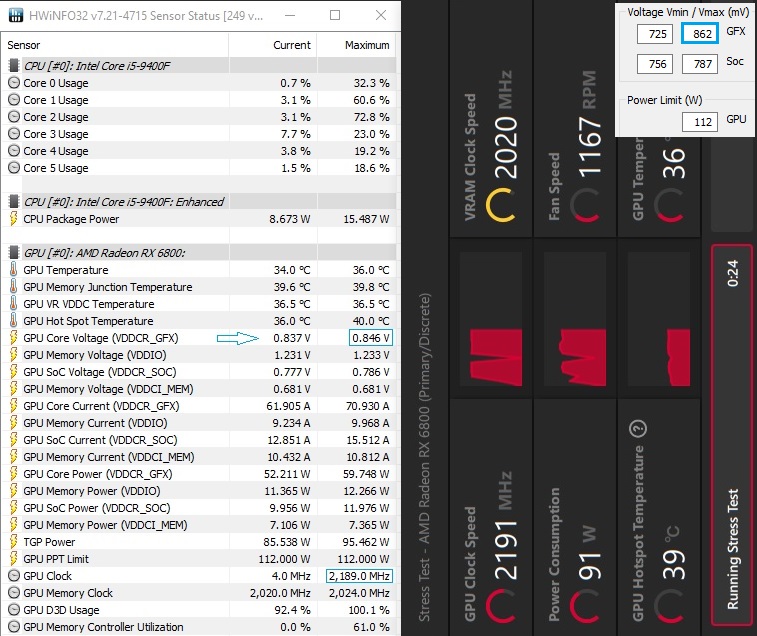Click the CPU Package Power lightning icon
The width and height of the screenshot is (757, 636).
pyautogui.click(x=14, y=219)
